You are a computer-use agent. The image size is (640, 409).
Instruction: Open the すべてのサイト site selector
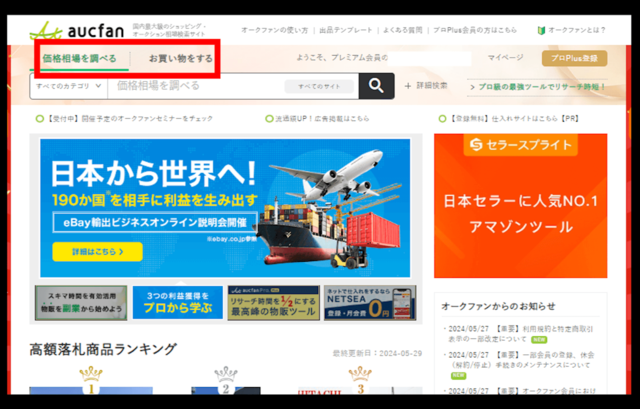pyautogui.click(x=318, y=87)
